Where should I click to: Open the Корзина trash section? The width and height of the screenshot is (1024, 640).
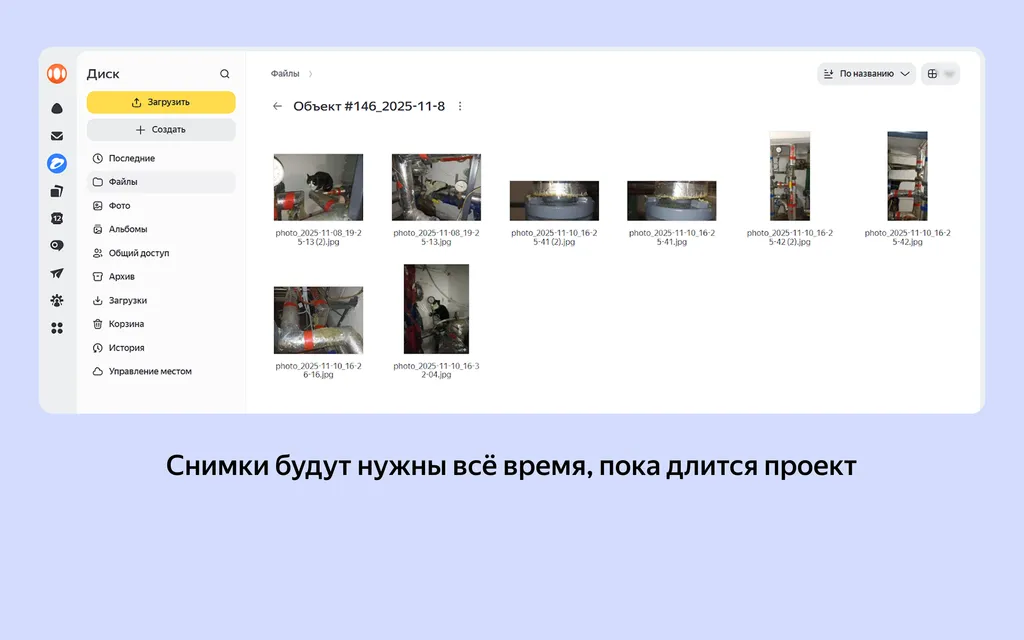point(161,324)
